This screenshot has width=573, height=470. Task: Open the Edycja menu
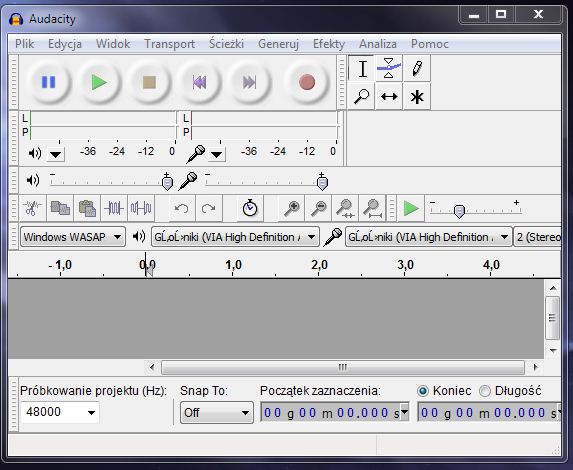coord(65,44)
